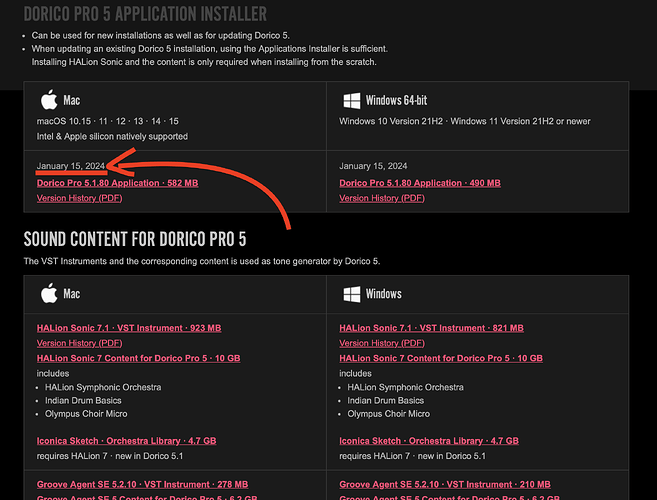Viewport: 657px width, 500px height.
Task: Download HALion Sonic 7.1 VST Instrument 821 MB
Action: click(x=431, y=328)
